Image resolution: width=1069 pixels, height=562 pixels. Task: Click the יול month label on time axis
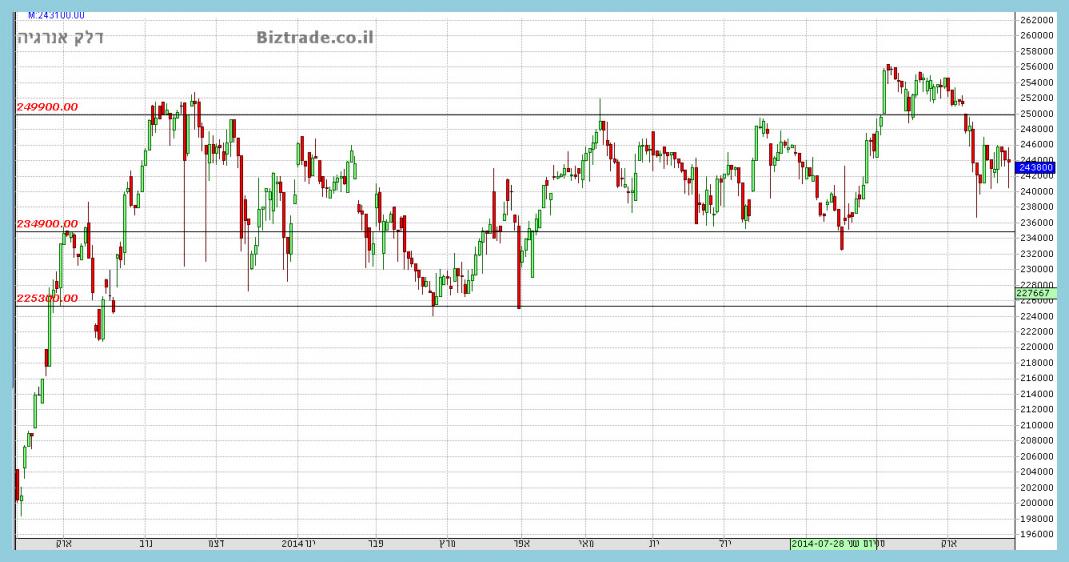(x=725, y=544)
